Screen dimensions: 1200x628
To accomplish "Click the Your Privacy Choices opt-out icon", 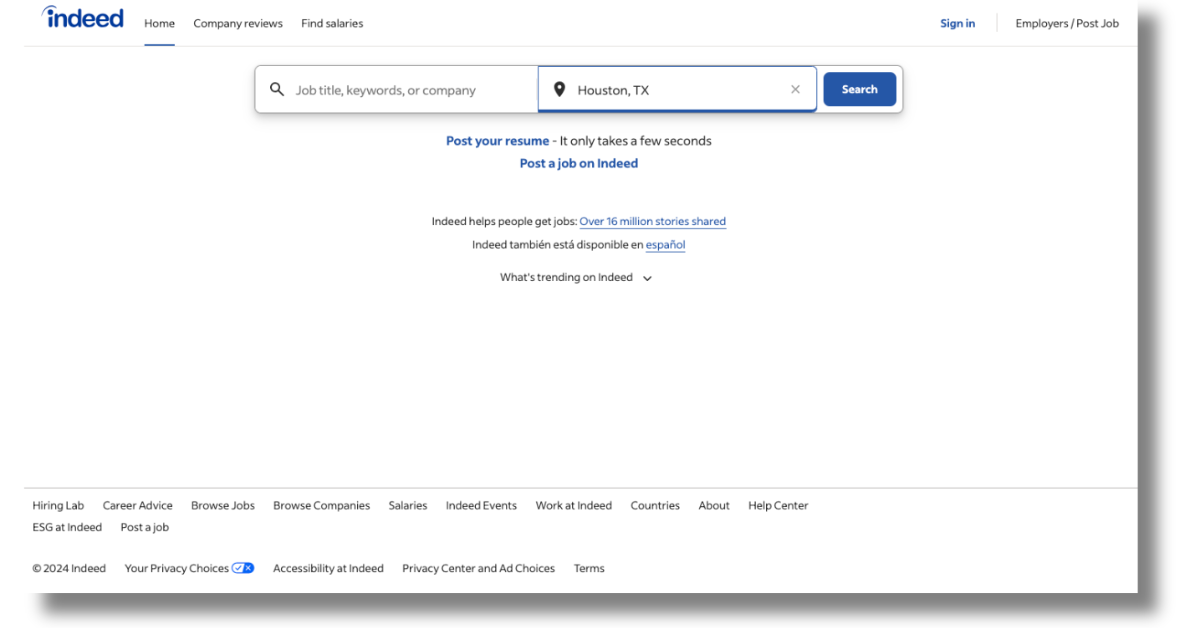I will (242, 568).
